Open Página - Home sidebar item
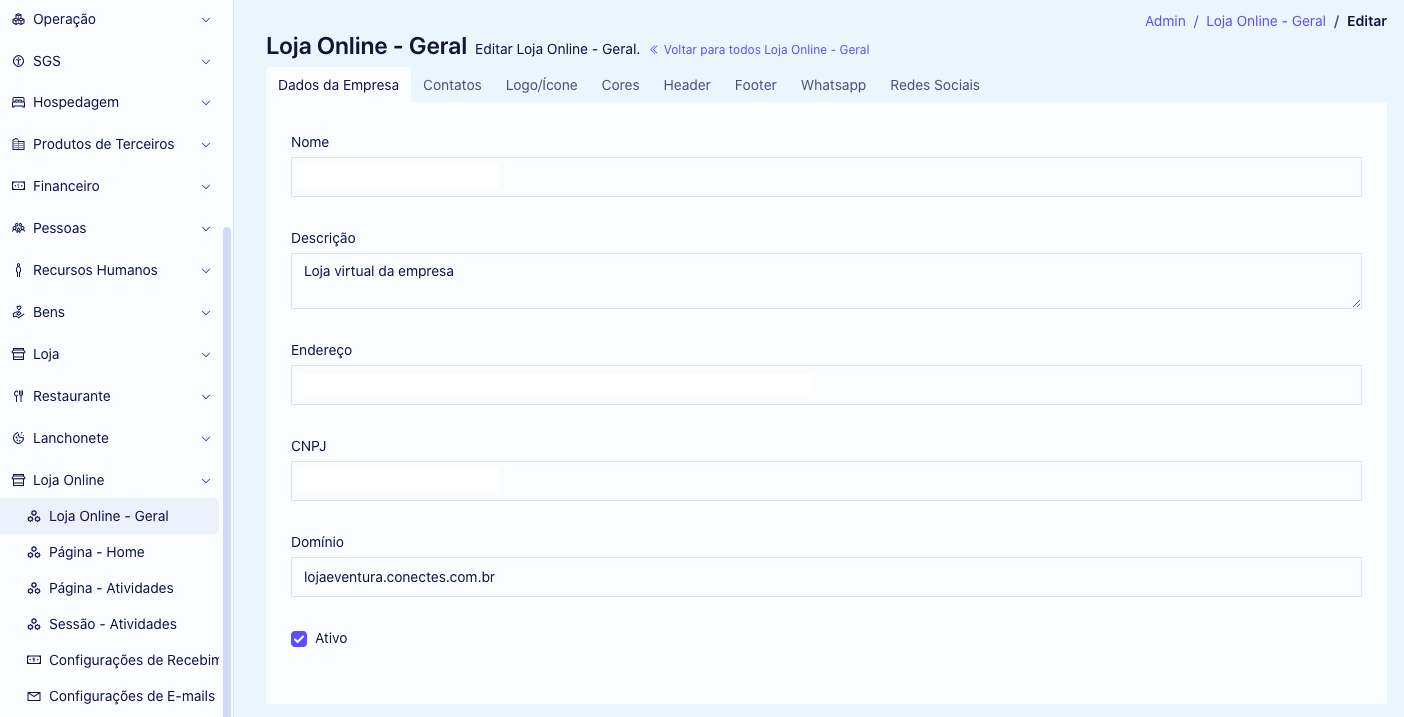 click(96, 552)
